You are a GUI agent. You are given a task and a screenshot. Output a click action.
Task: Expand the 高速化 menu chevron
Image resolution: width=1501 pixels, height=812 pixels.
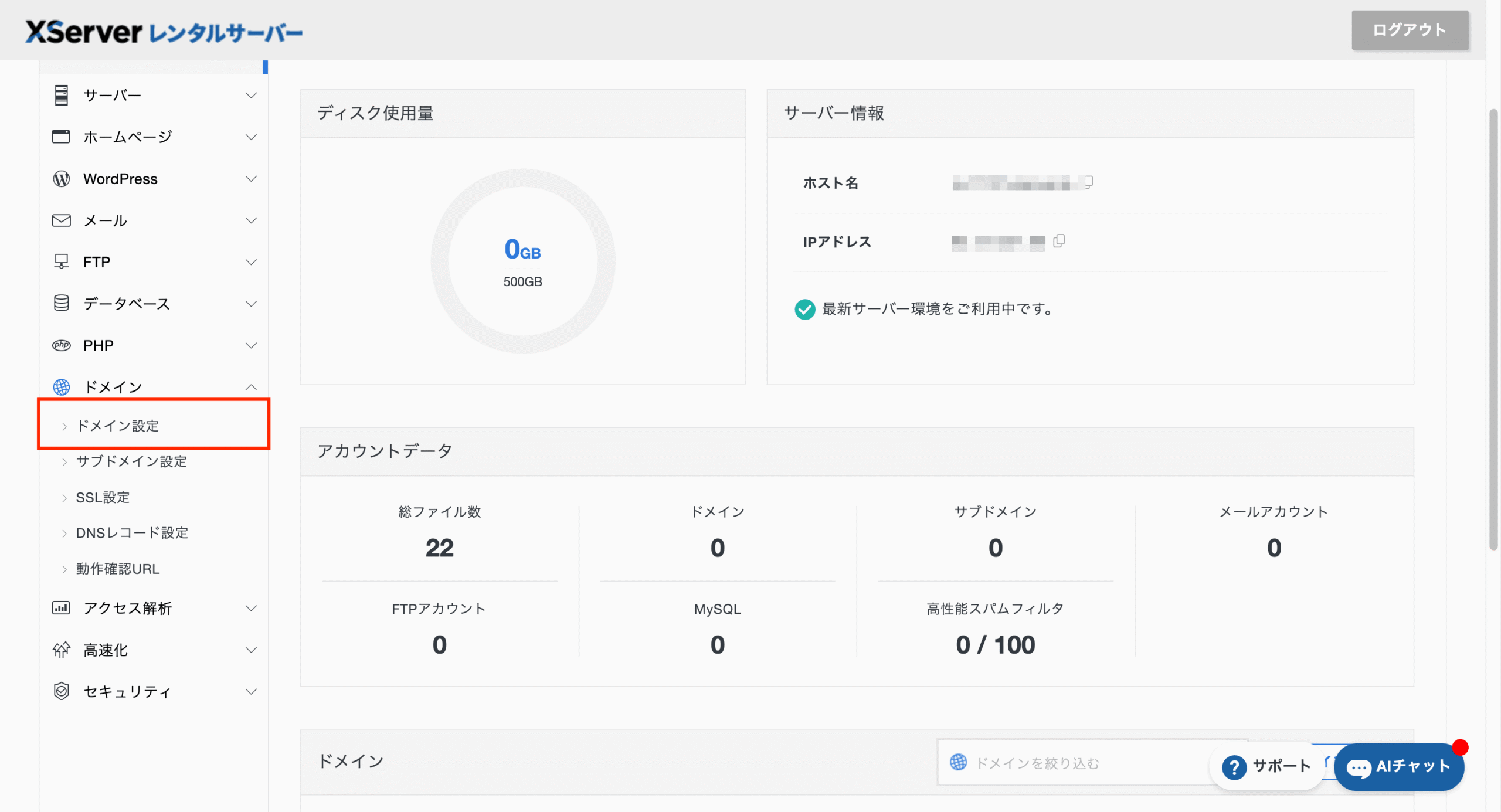[x=251, y=650]
